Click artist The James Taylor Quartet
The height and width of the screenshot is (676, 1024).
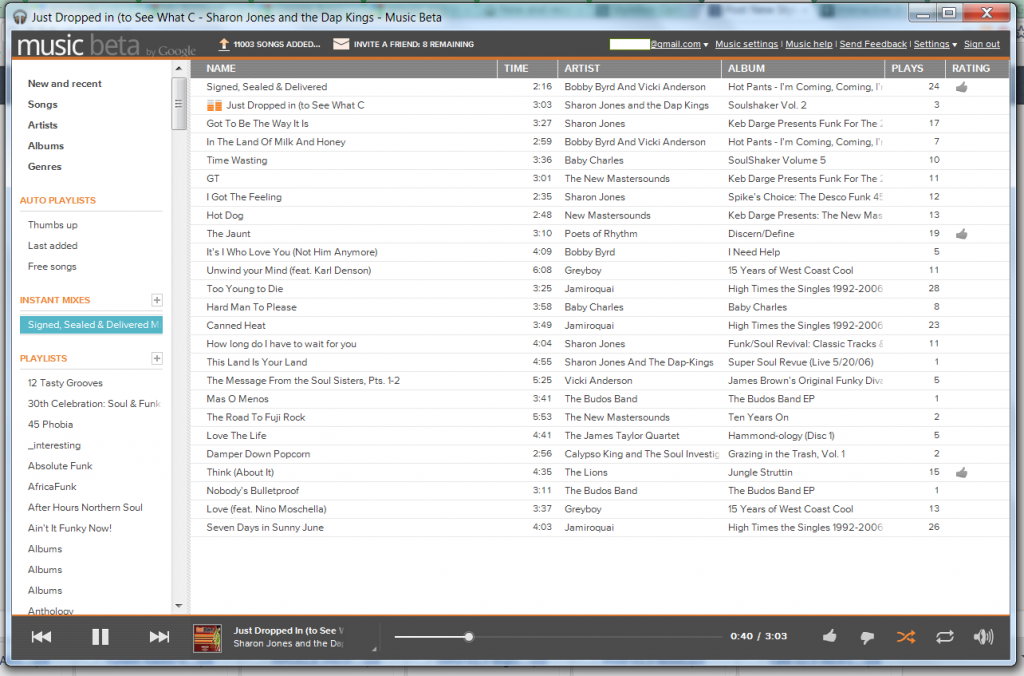coord(622,436)
